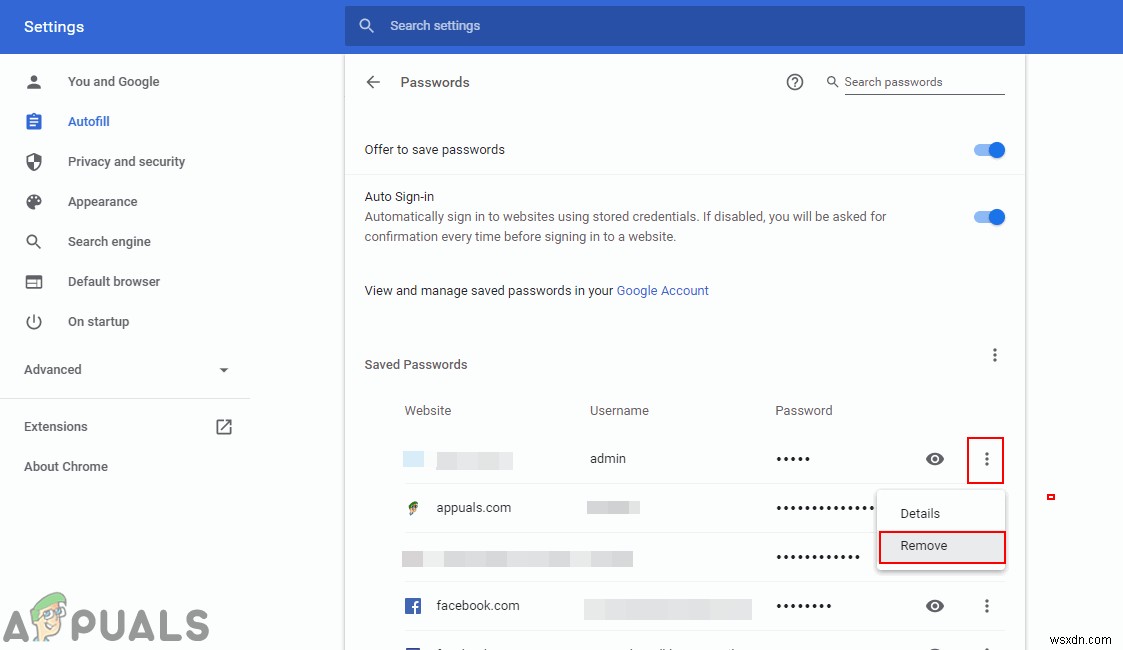Open the three-dot menu for facebook.com
The height and width of the screenshot is (650, 1123).
pyautogui.click(x=987, y=605)
